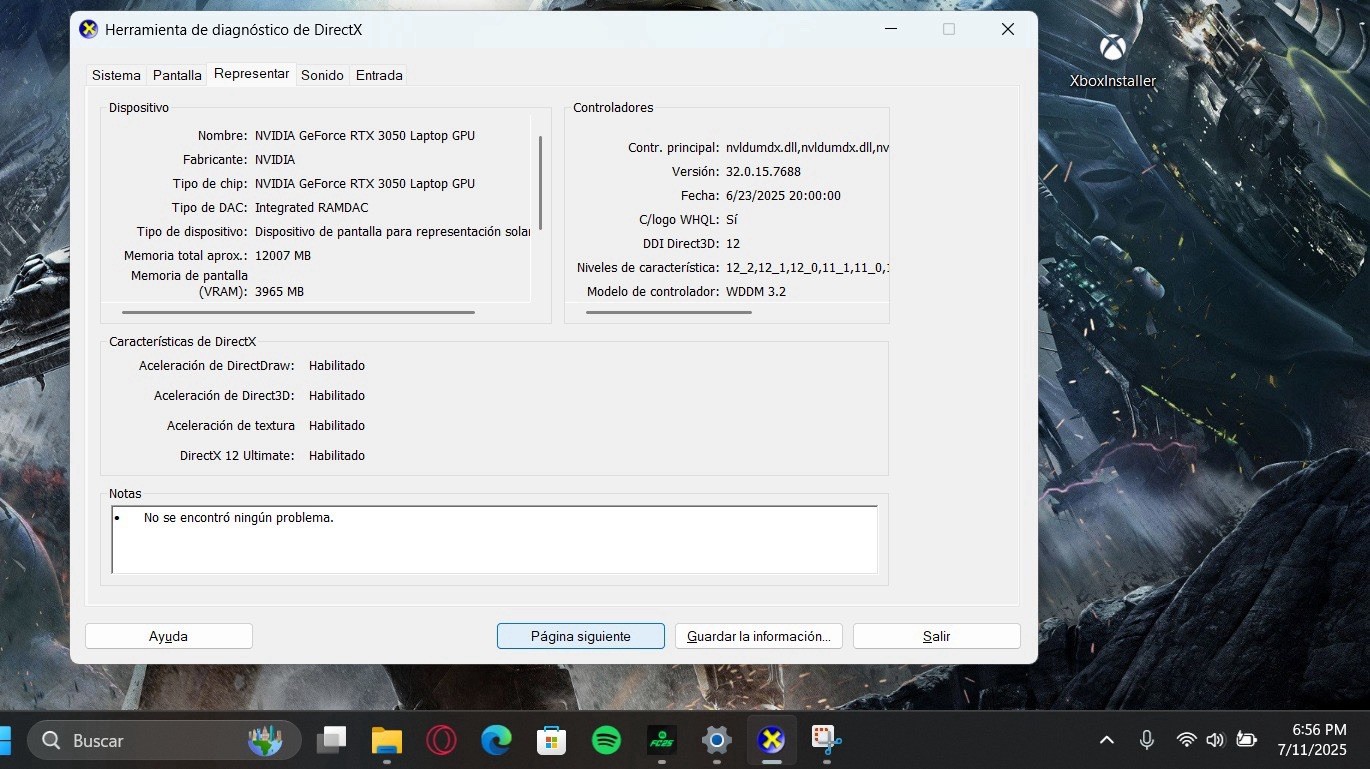Image resolution: width=1370 pixels, height=769 pixels.
Task: Minimize the DirectX diagnostic window
Action: pyautogui.click(x=890, y=29)
